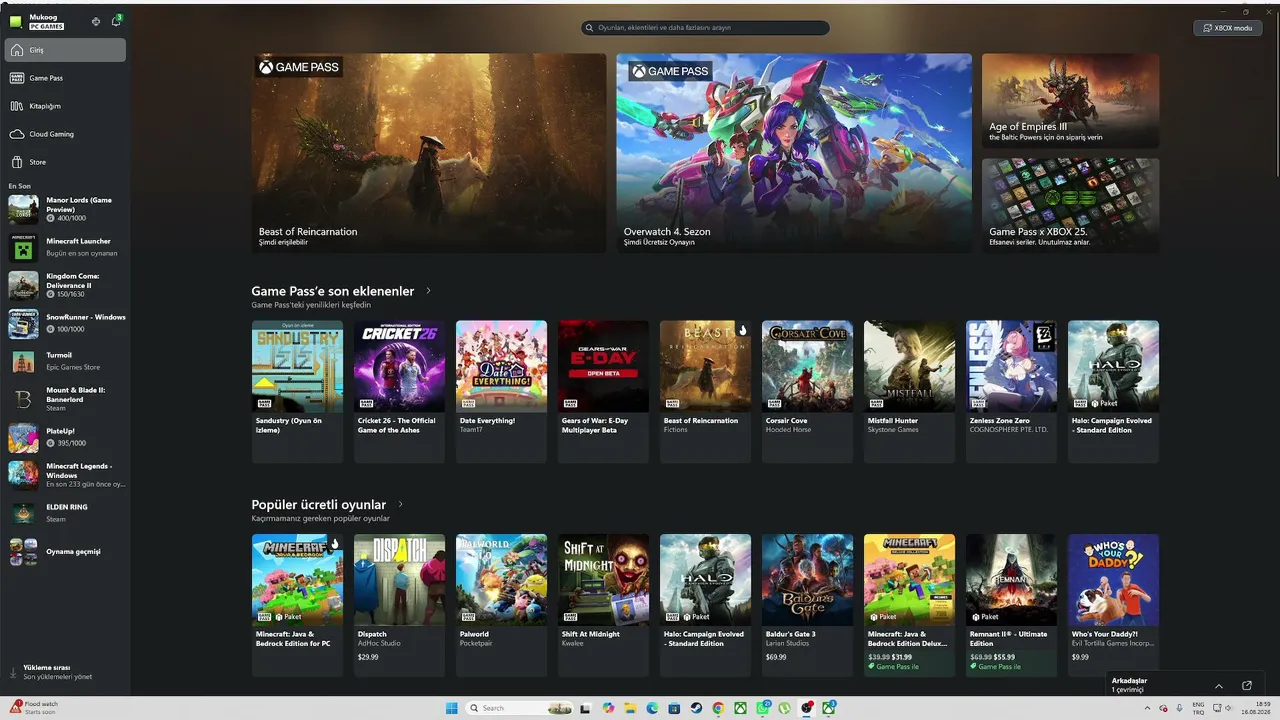Open Age of Empires III promo tile
Viewport: 1280px width, 720px height.
coord(1070,100)
